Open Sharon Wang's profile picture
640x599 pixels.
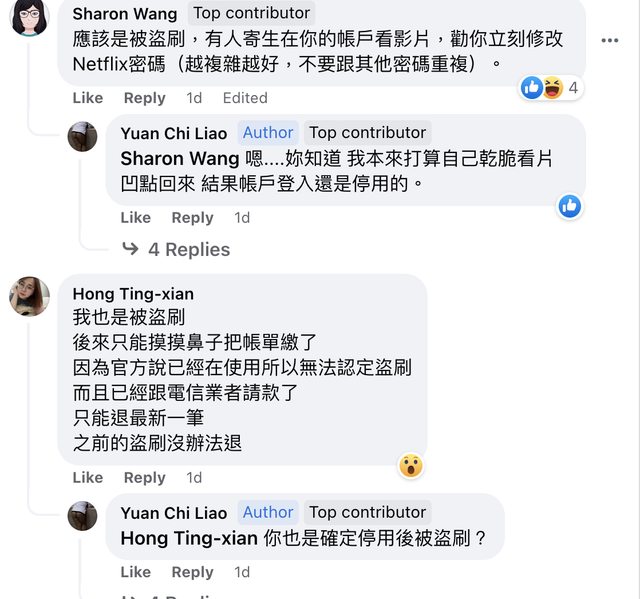click(x=30, y=18)
